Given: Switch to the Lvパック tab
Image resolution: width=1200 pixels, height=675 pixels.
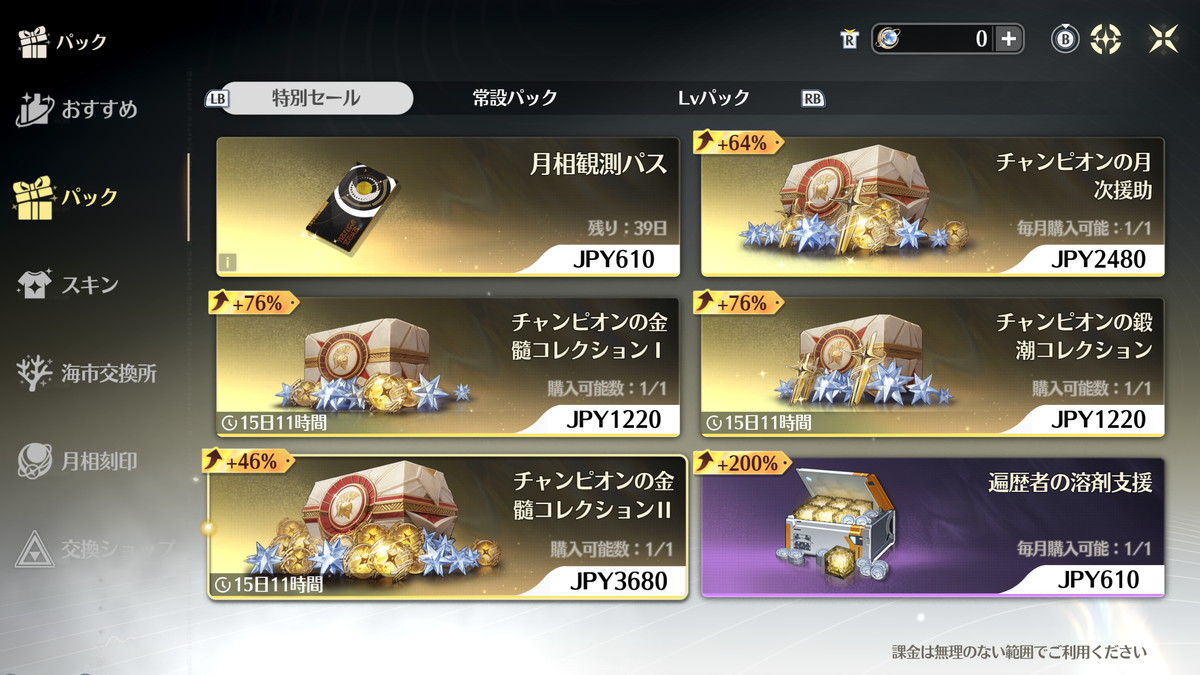Looking at the screenshot, I should [x=714, y=98].
